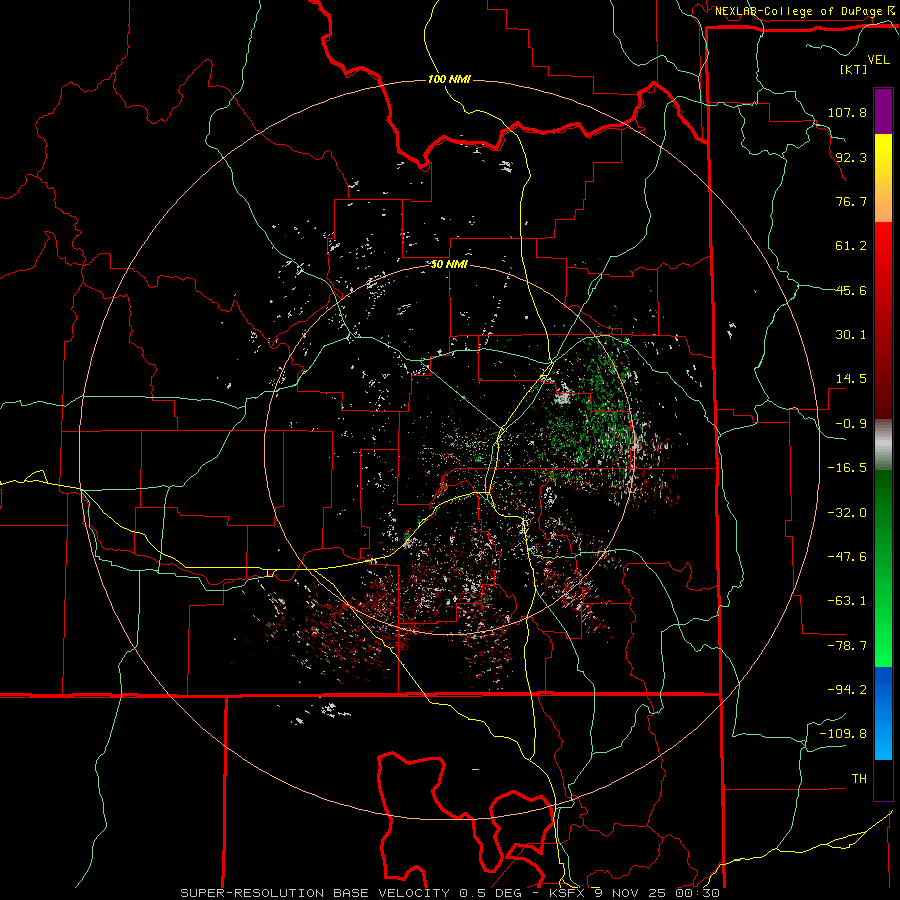Image resolution: width=900 pixels, height=900 pixels.
Task: Pick the gray near-zero segment of the color bar
Action: pos(883,445)
